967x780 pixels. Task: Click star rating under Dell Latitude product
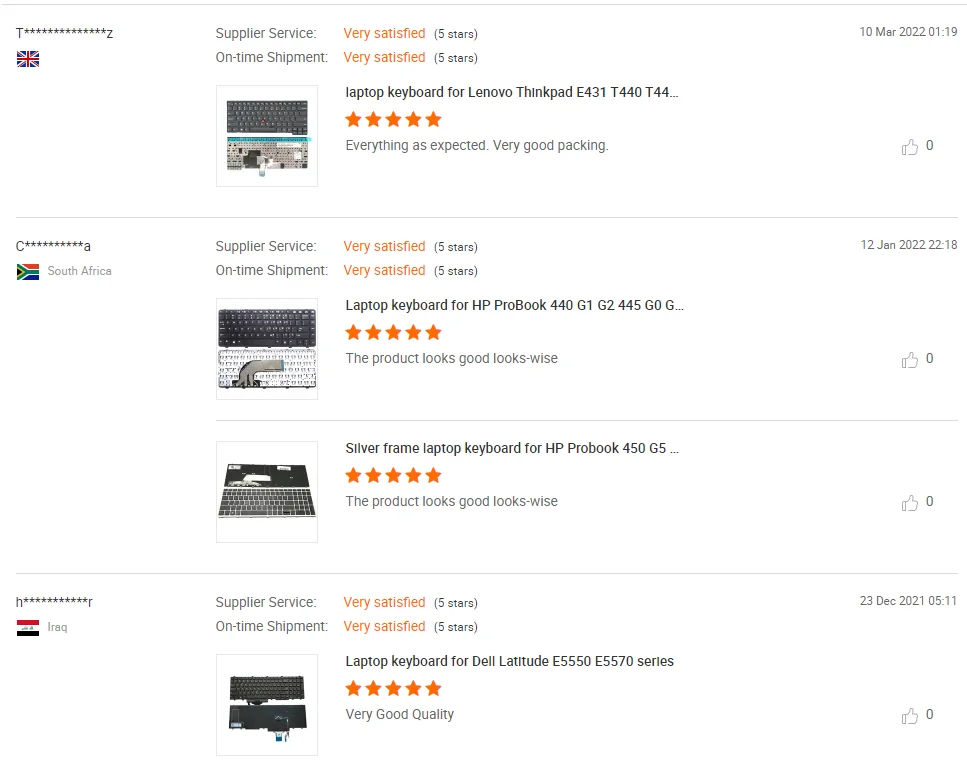(393, 688)
